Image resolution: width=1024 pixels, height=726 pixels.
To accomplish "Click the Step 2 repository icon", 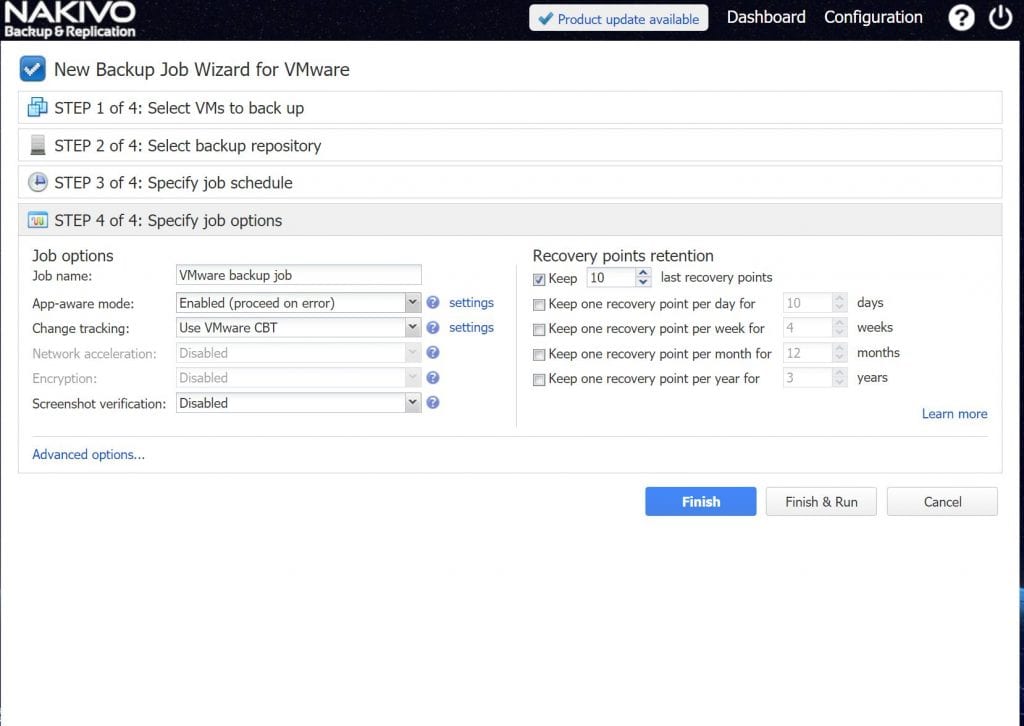I will (38, 146).
